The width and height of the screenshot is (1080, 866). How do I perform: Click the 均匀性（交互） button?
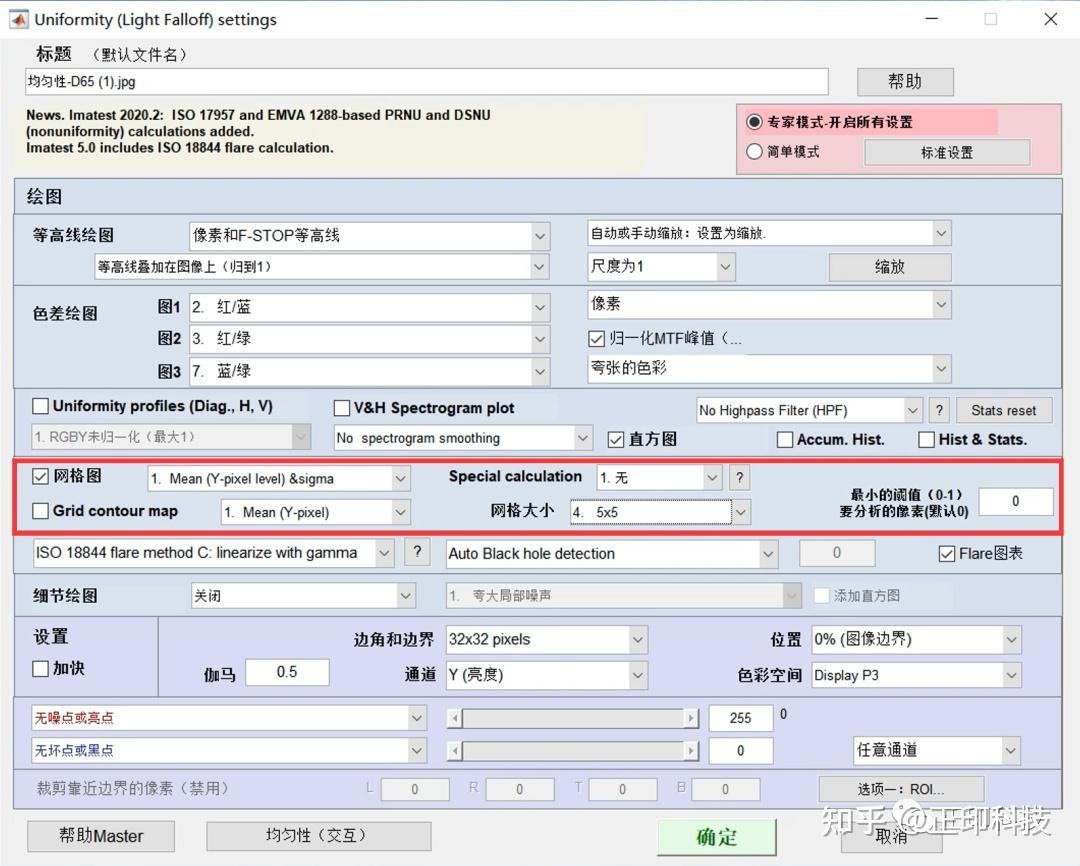(x=318, y=836)
